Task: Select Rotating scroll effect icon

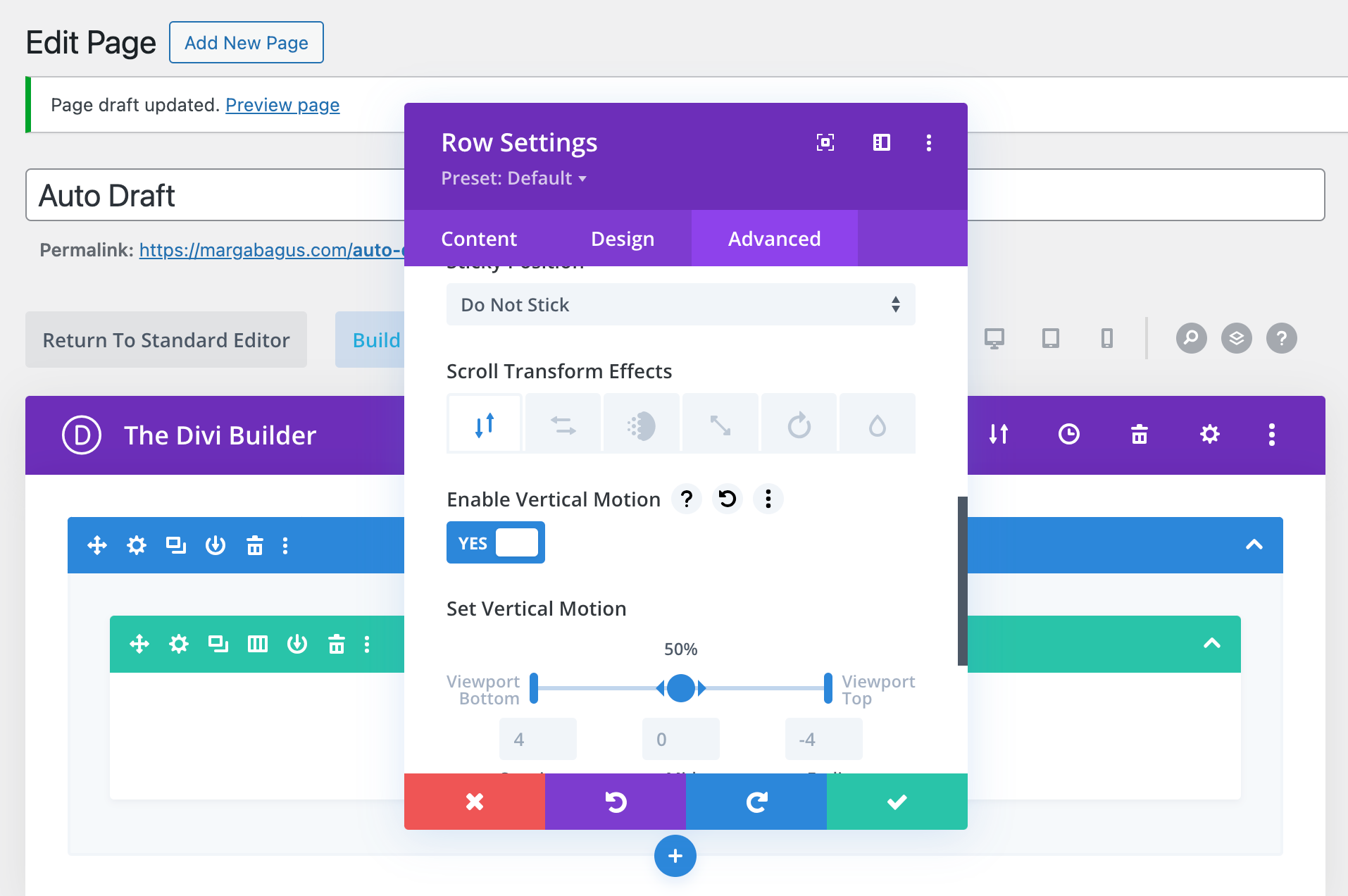Action: point(799,425)
